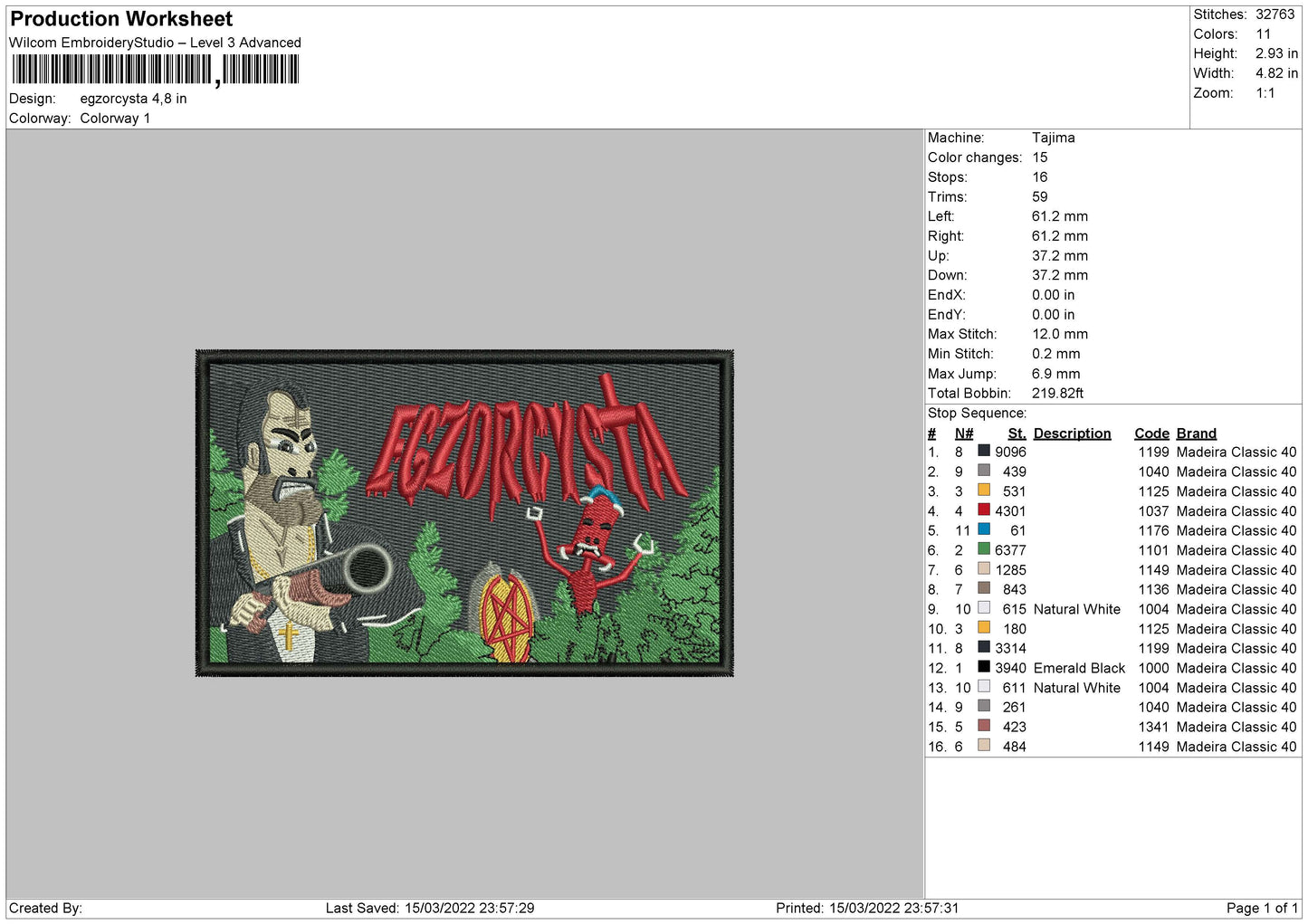
Task: Click code '1176' in stop 5
Action: (1154, 530)
